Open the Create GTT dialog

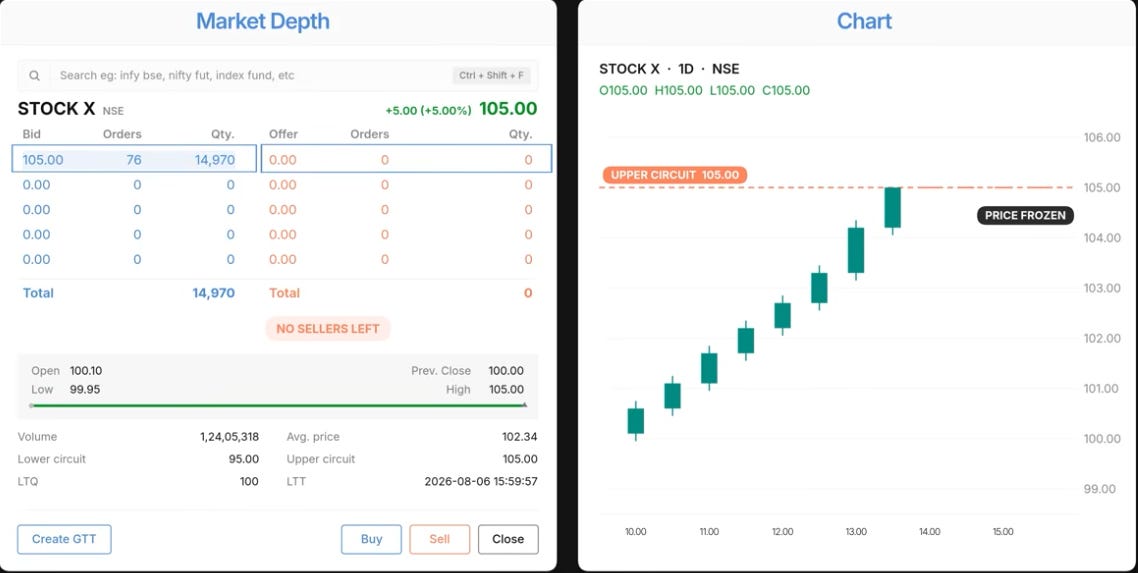64,539
